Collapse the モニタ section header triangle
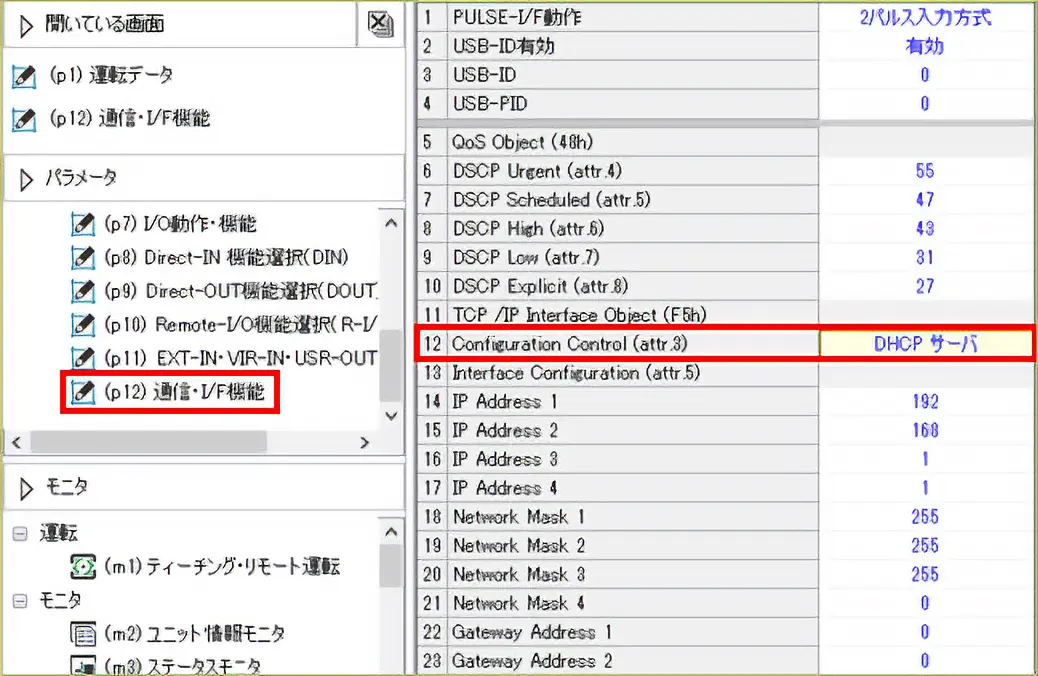The width and height of the screenshot is (1038, 676). (x=26, y=489)
